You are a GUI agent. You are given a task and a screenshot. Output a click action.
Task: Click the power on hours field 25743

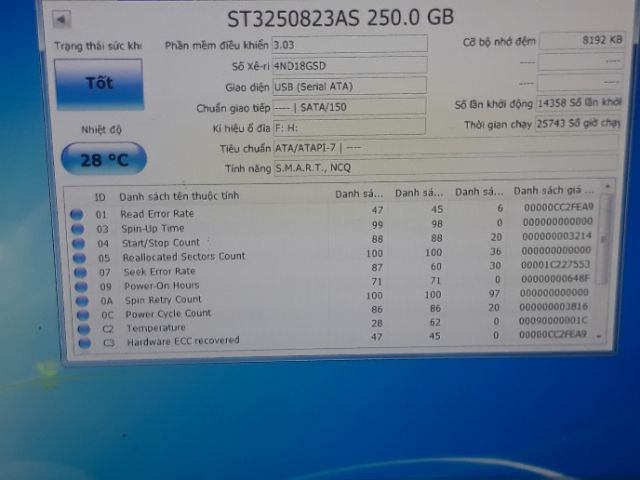(x=577, y=123)
